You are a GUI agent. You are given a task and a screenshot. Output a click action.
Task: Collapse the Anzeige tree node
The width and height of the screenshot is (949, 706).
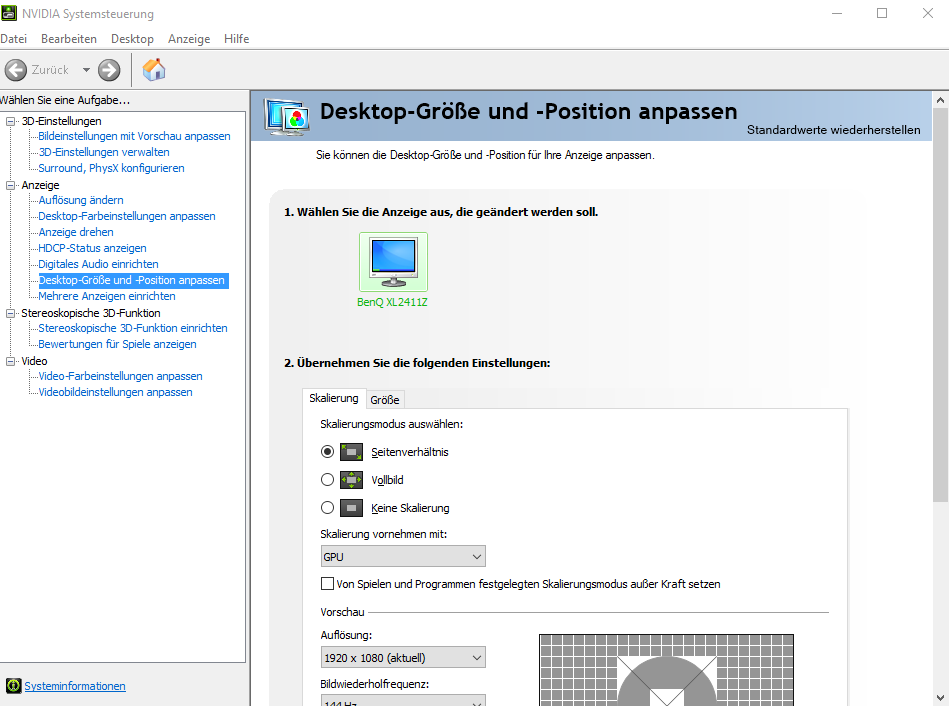[x=10, y=185]
